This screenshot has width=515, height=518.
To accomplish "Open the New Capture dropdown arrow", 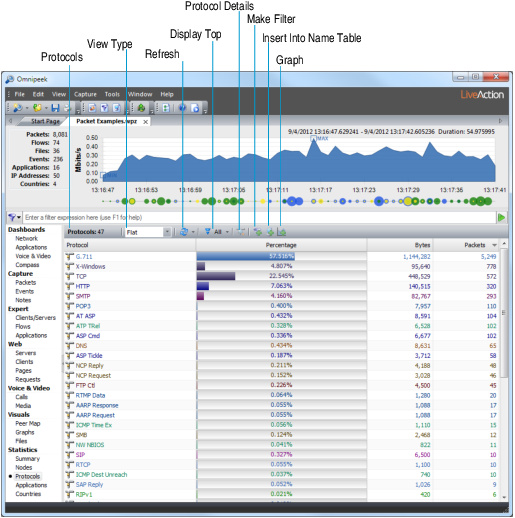I will tap(27, 108).
